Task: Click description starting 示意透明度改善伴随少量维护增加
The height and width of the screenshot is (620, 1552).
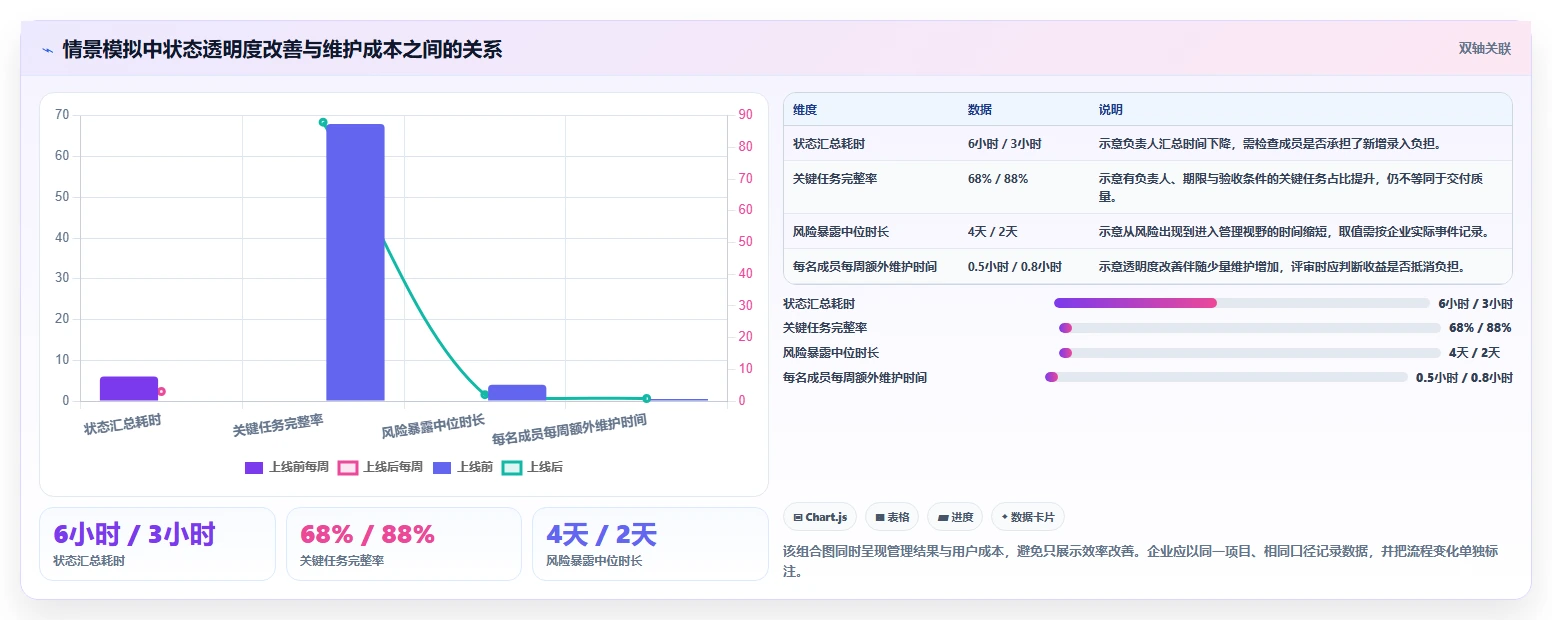Action: click(x=1283, y=267)
